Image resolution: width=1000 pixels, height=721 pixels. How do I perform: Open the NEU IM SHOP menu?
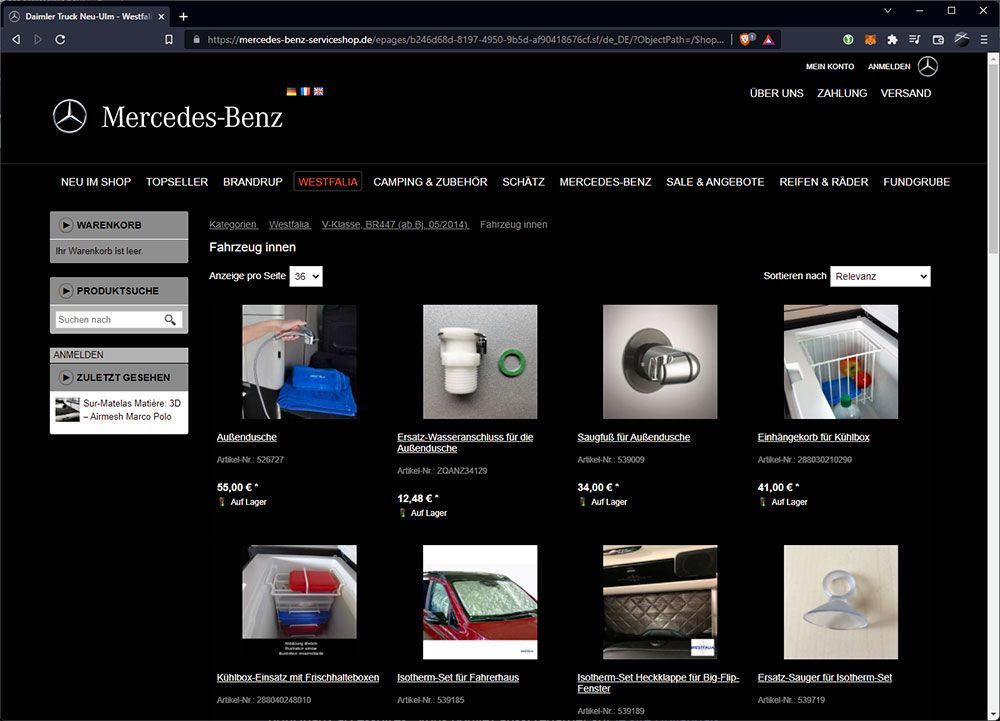pyautogui.click(x=96, y=182)
